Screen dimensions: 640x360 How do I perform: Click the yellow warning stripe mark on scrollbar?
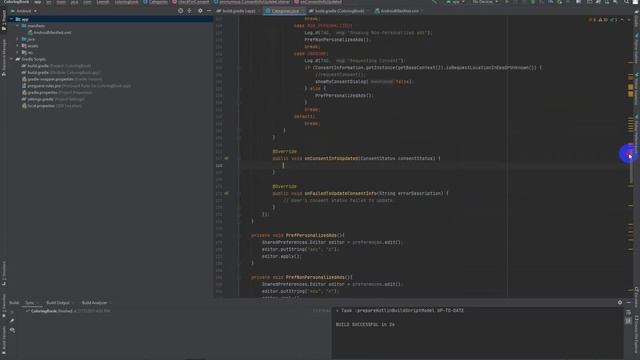coord(631,87)
